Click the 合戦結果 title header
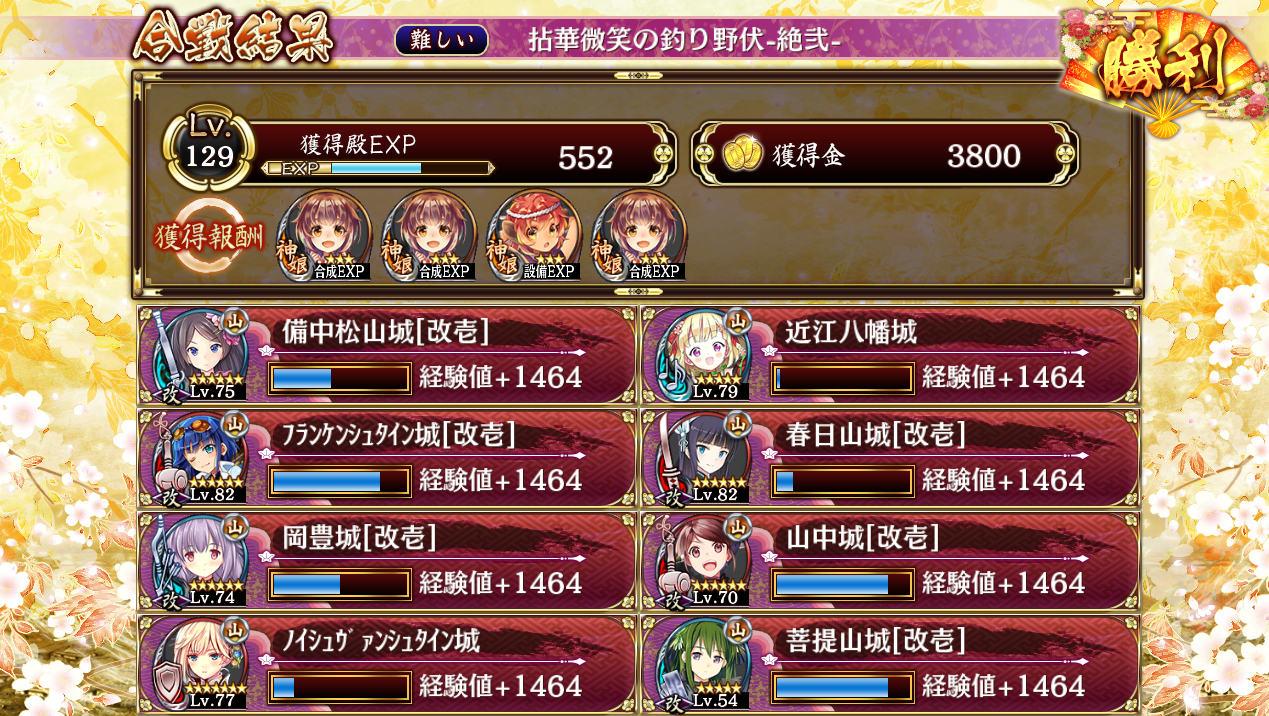 [x=233, y=40]
